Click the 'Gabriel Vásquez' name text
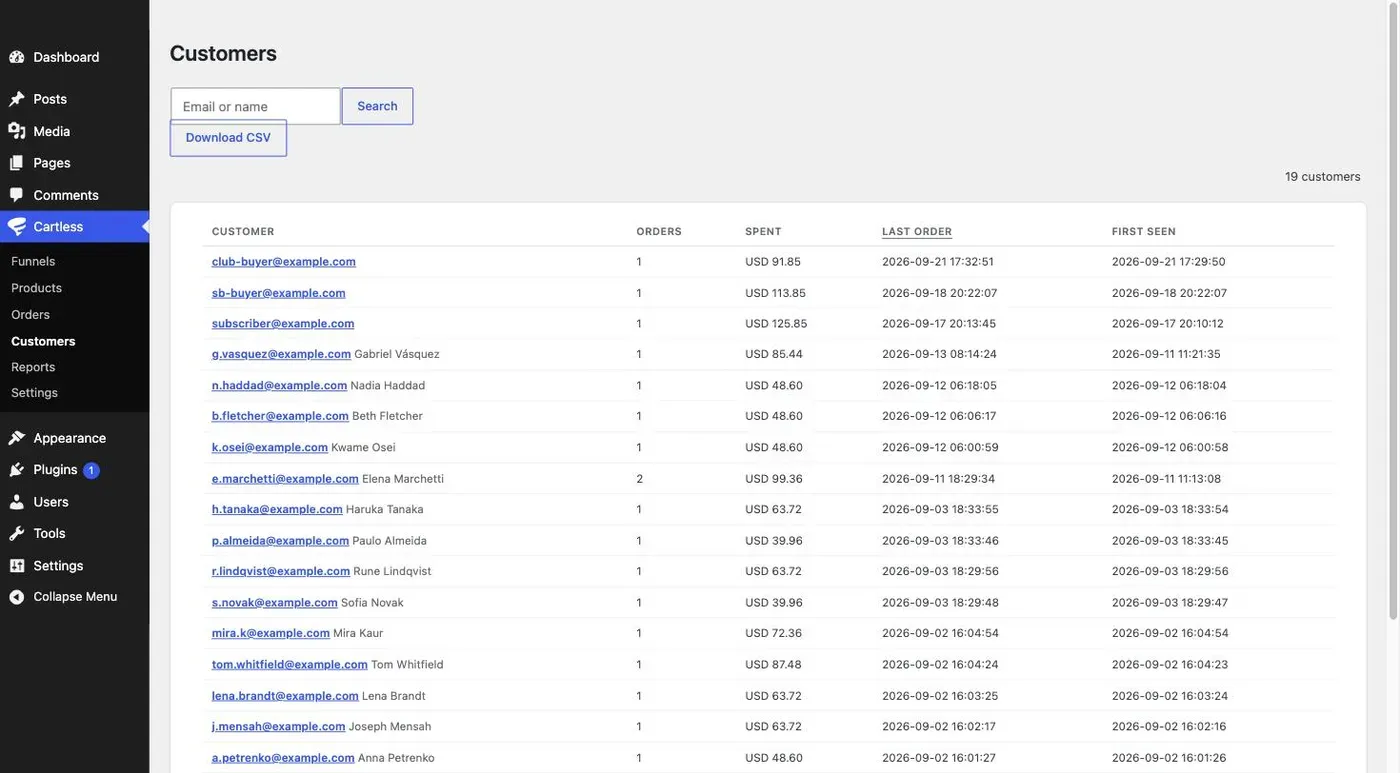Viewport: 1400px width, 773px height. pos(397,354)
